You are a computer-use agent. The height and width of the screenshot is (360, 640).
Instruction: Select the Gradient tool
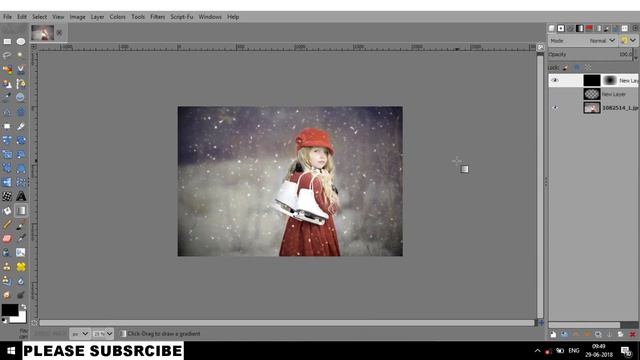point(21,211)
